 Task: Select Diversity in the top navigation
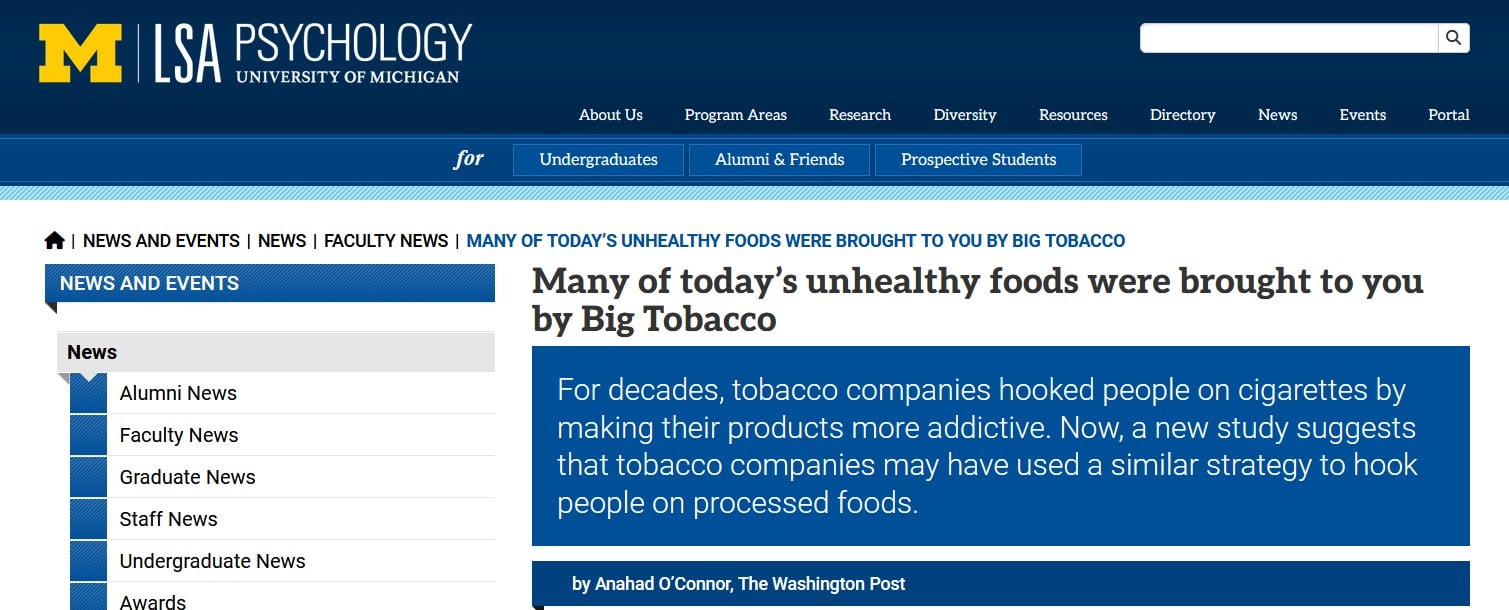tap(965, 115)
